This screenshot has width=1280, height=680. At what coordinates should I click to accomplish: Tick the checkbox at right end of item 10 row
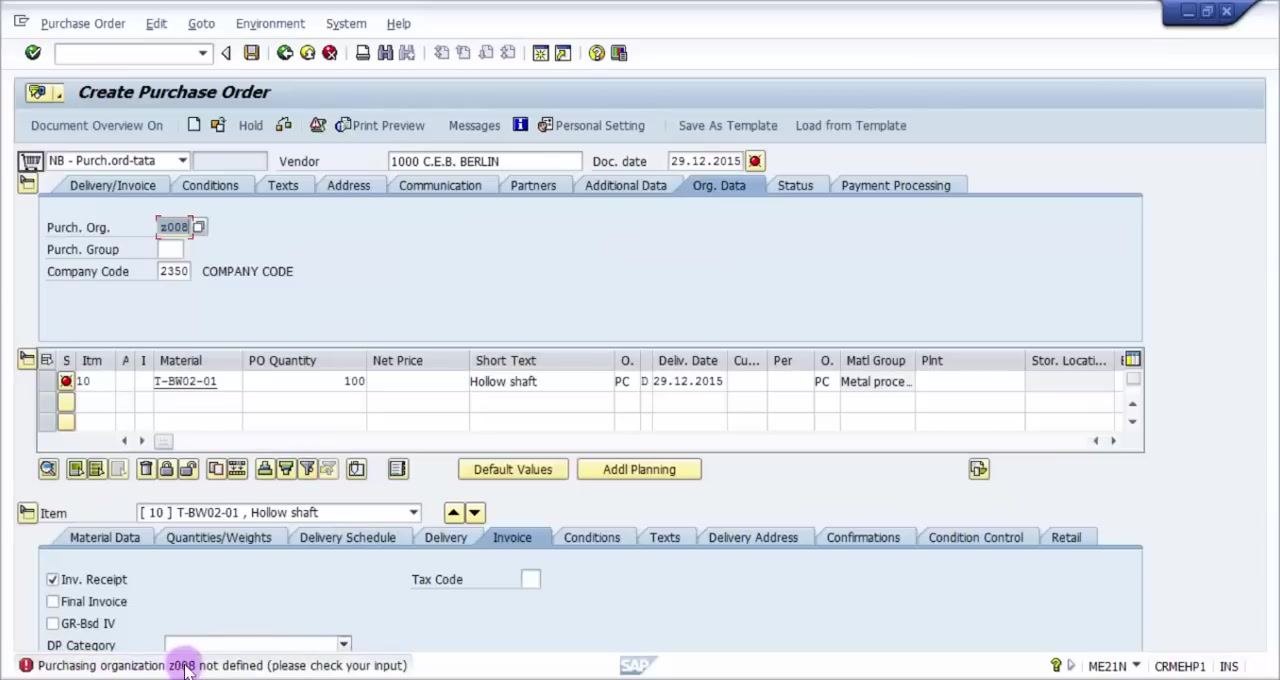pyautogui.click(x=1133, y=379)
